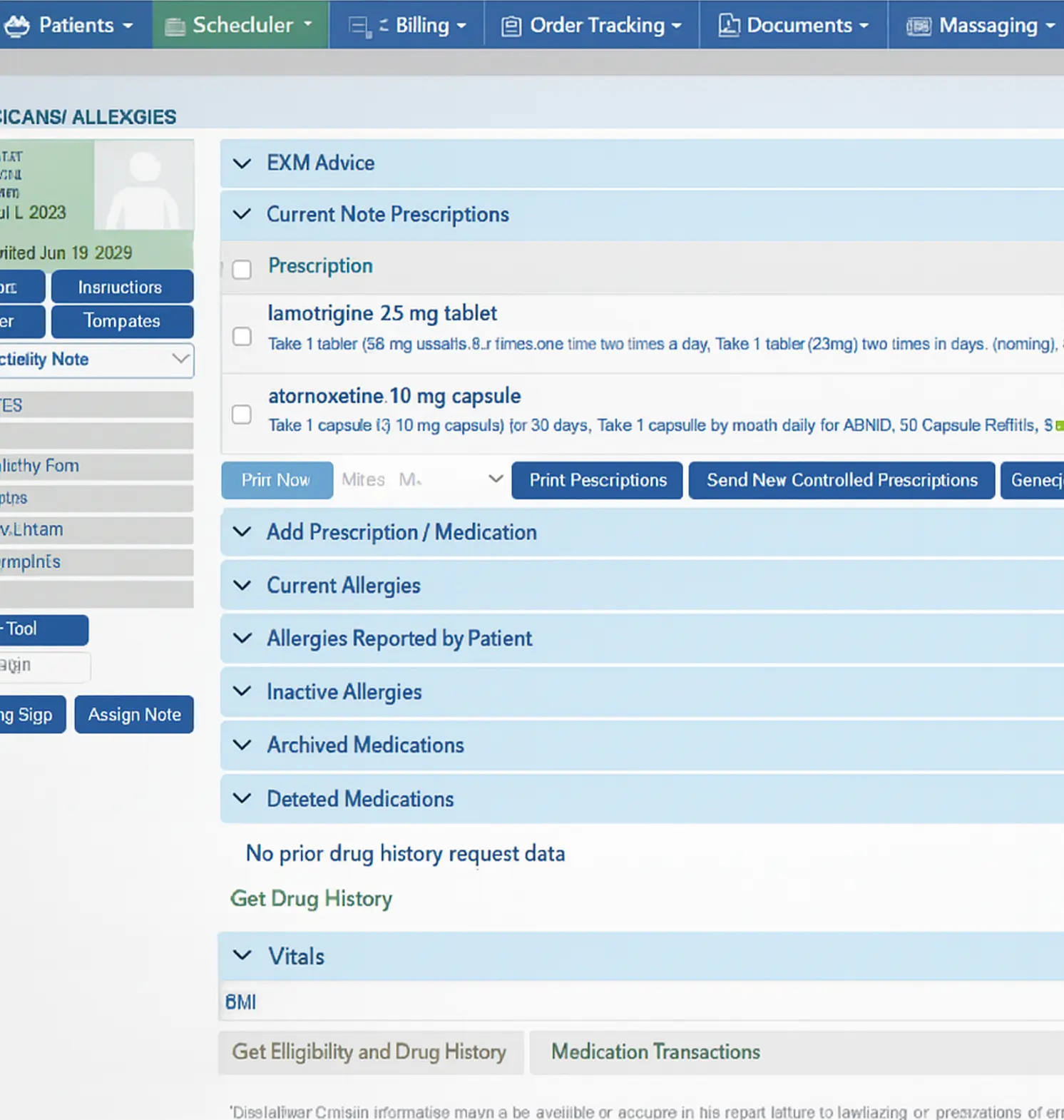Click the Messaging icon in navbar
Screen dimensions: 1064x1120
918,26
